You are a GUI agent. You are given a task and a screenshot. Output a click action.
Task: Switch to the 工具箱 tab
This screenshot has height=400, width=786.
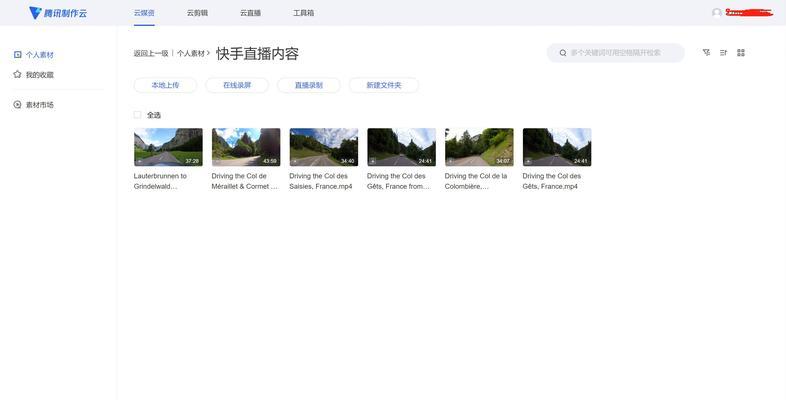(303, 13)
